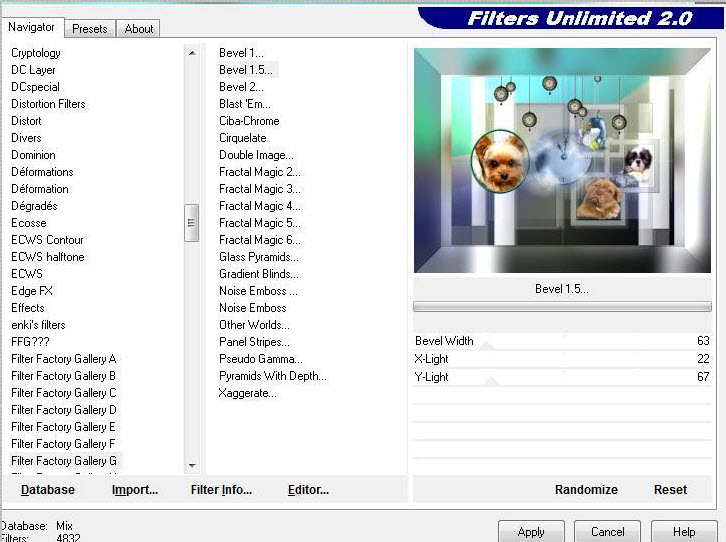726x542 pixels.
Task: Choose the Pyramids With Depth... filter
Action: click(x=273, y=376)
